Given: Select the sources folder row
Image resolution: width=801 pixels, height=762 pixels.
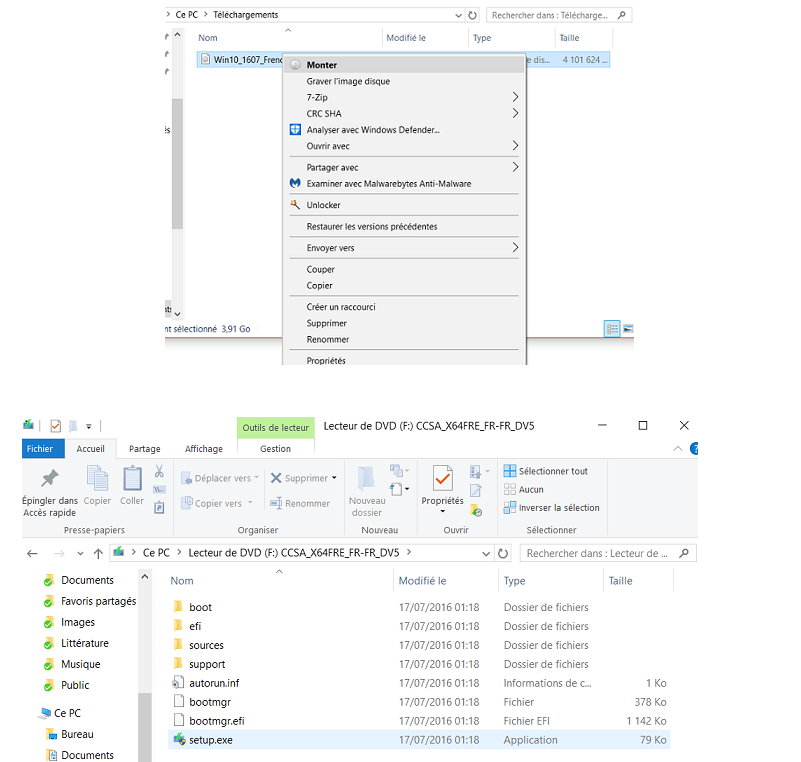Looking at the screenshot, I should click(x=419, y=645).
